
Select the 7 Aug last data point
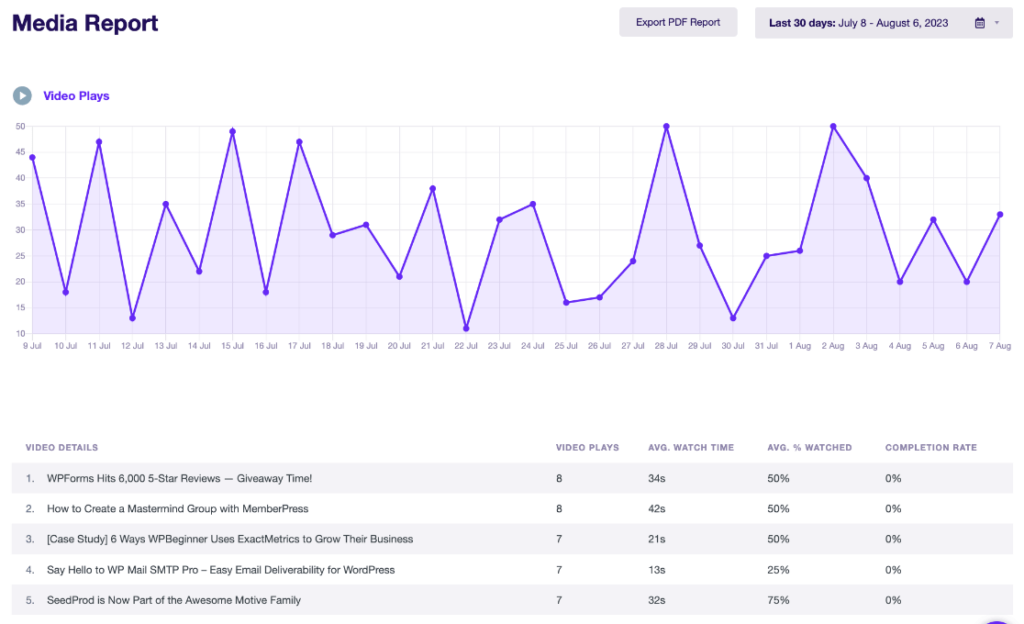(1000, 214)
